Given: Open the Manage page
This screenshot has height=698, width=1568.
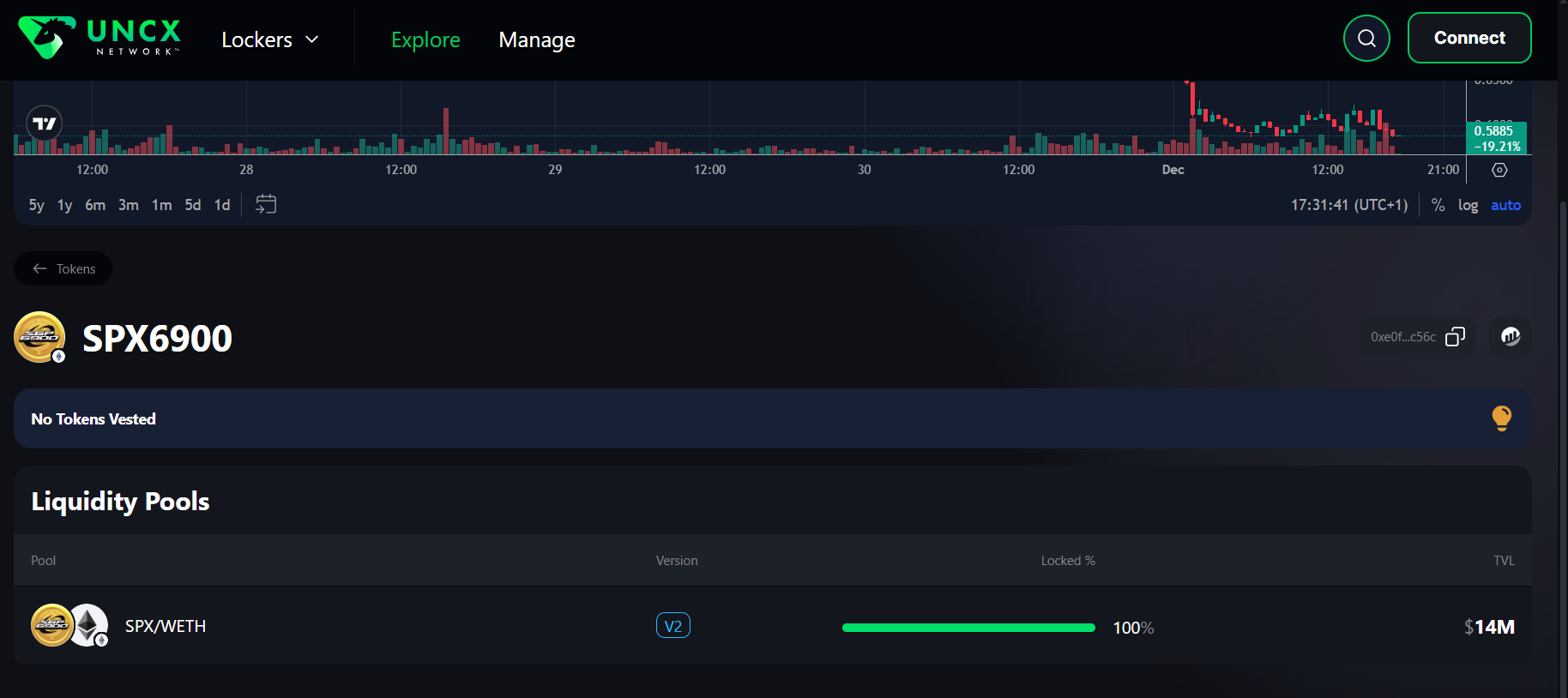Looking at the screenshot, I should pos(537,39).
